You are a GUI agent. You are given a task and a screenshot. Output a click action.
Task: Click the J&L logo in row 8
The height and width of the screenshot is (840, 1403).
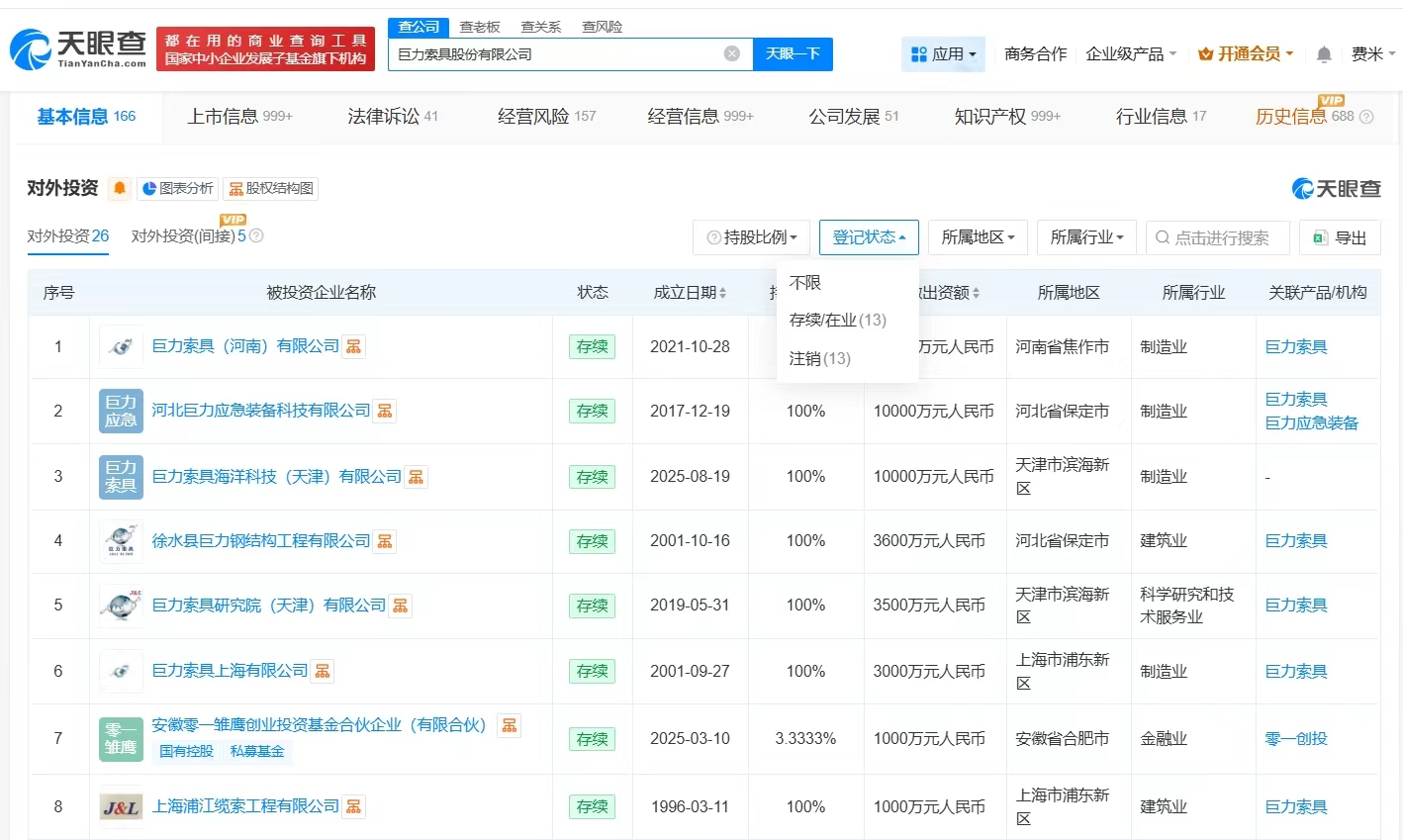click(121, 807)
